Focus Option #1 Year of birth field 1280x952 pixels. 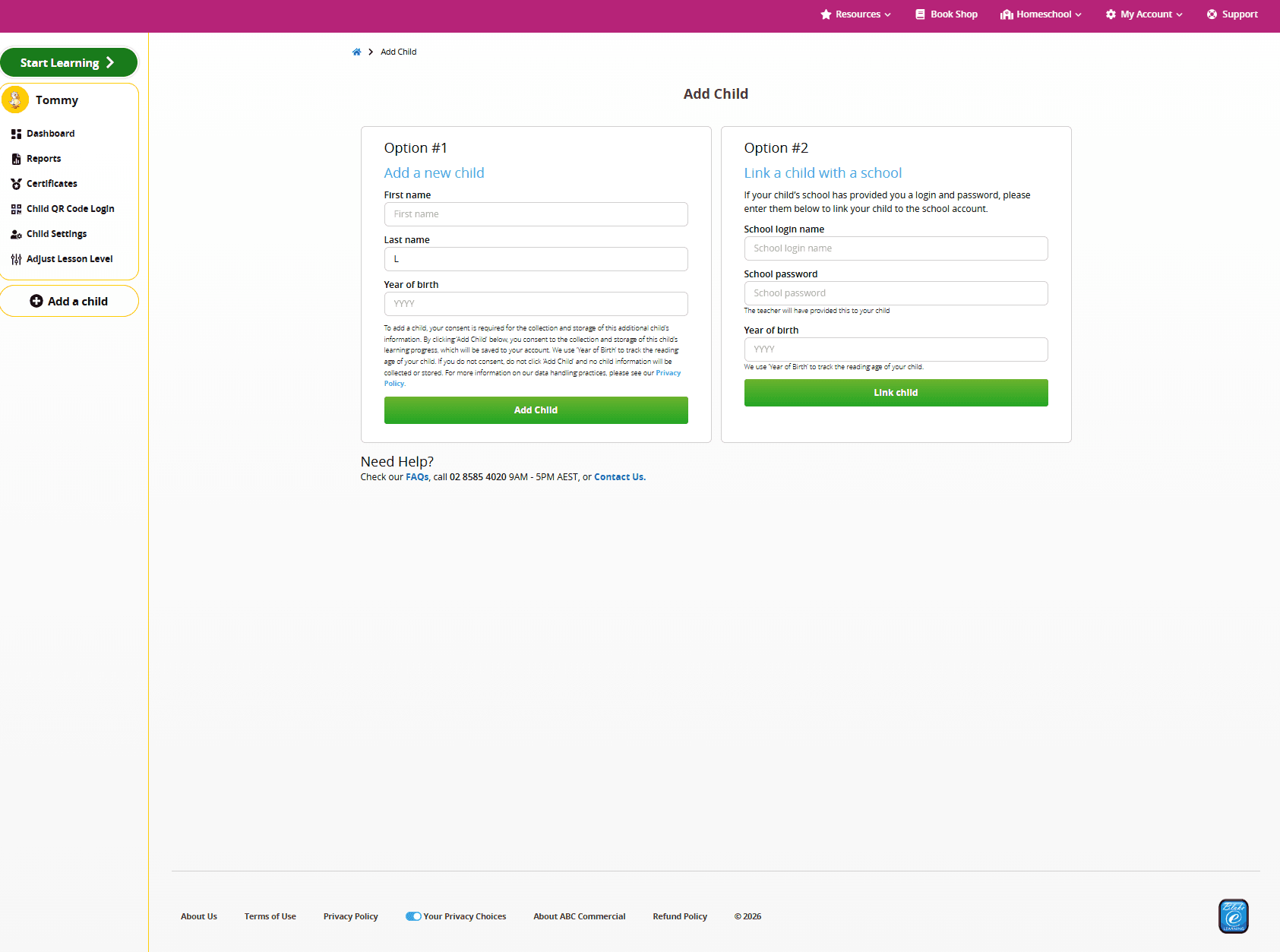click(x=536, y=304)
